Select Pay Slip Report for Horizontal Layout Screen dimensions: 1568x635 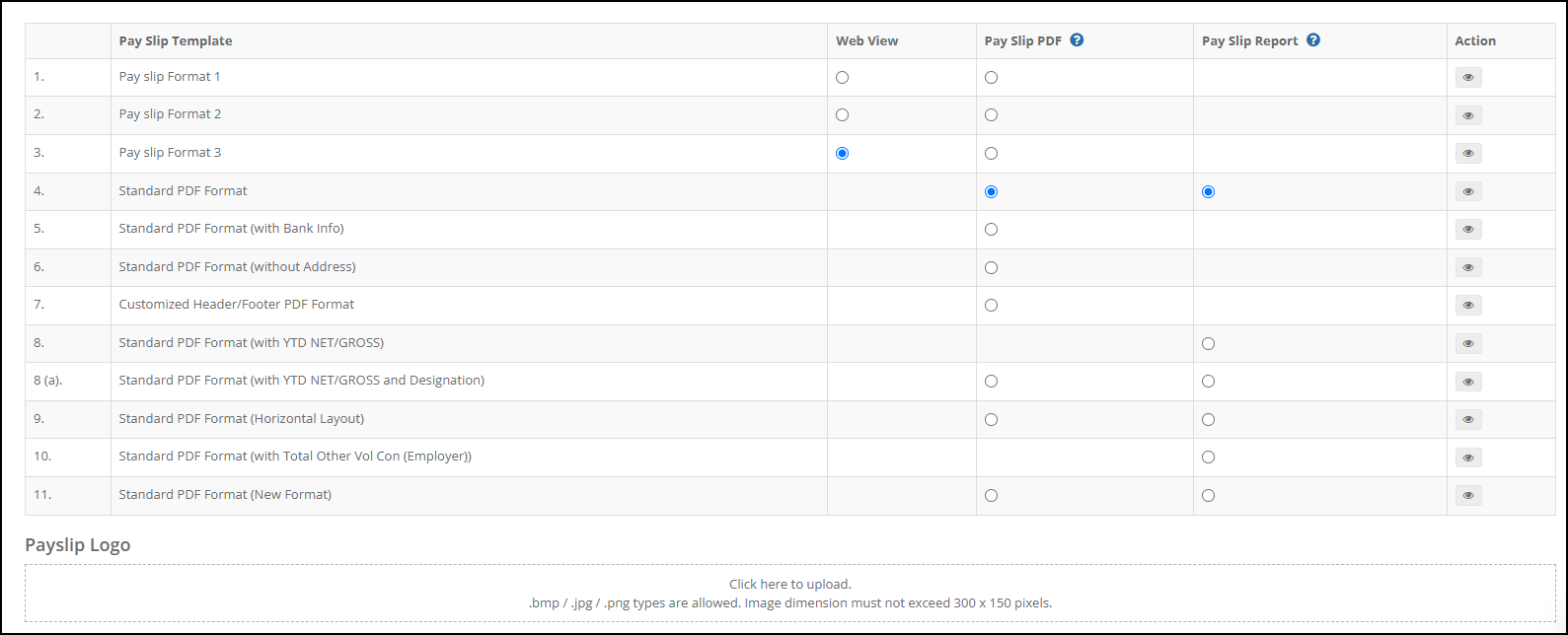pos(1208,419)
